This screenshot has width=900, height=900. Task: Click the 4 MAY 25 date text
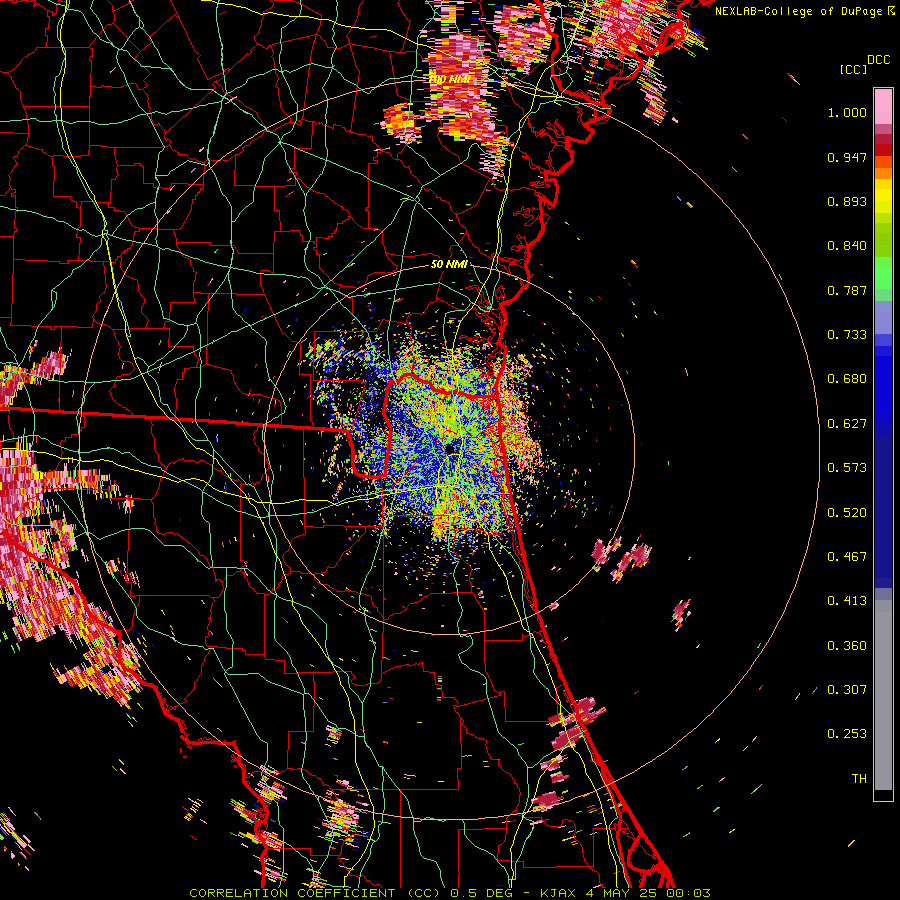coord(624,893)
